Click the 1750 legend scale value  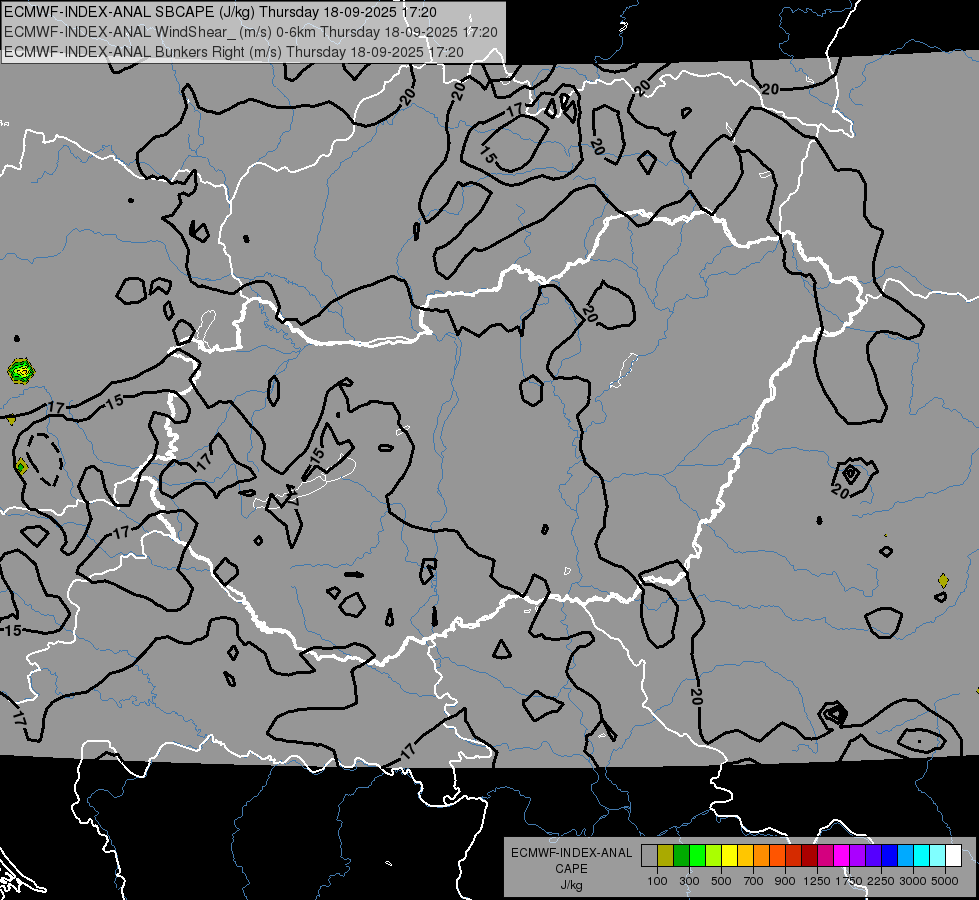pyautogui.click(x=849, y=881)
